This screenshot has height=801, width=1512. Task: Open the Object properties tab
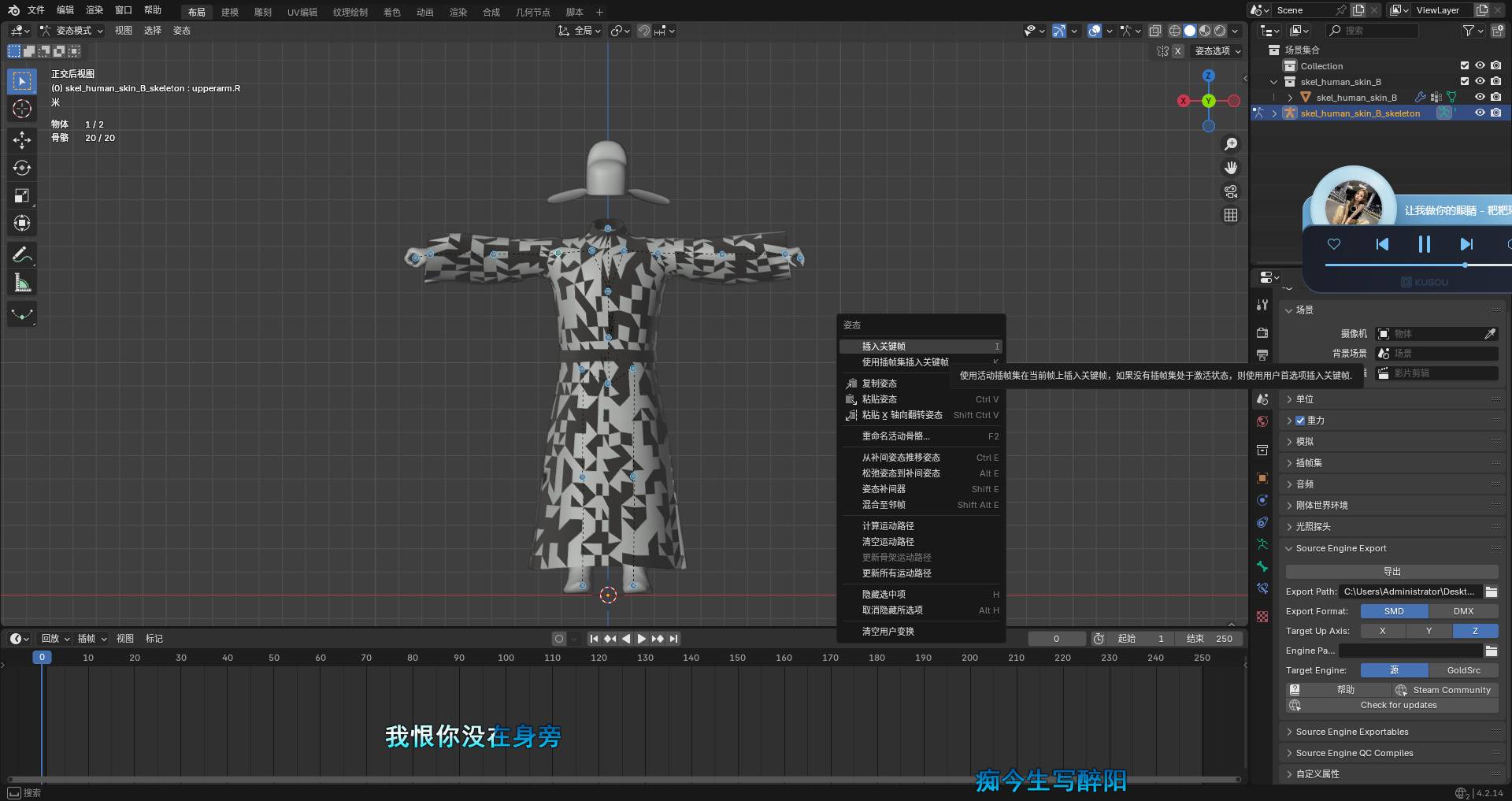coord(1262,478)
